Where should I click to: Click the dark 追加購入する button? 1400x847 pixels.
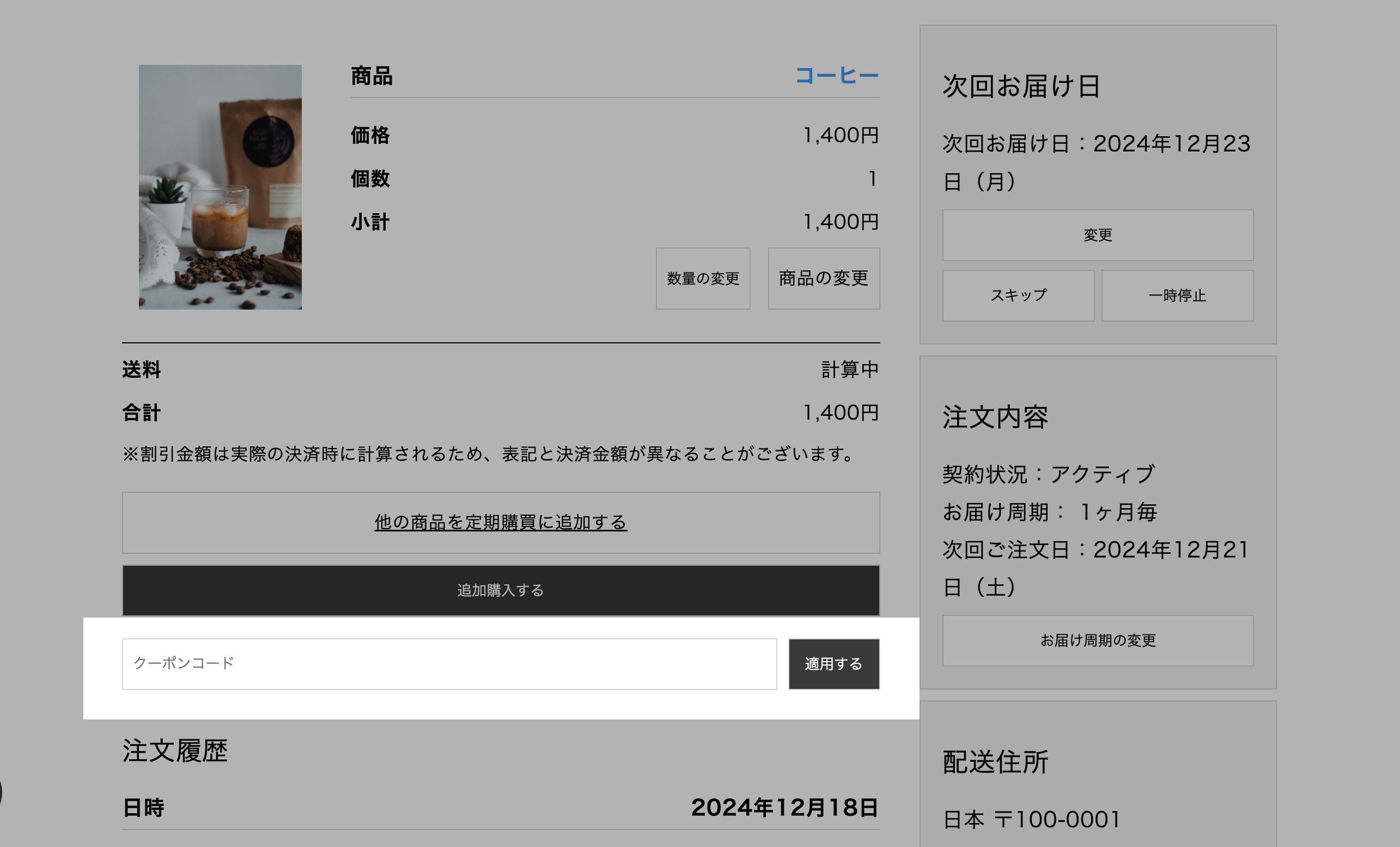pyautogui.click(x=500, y=590)
